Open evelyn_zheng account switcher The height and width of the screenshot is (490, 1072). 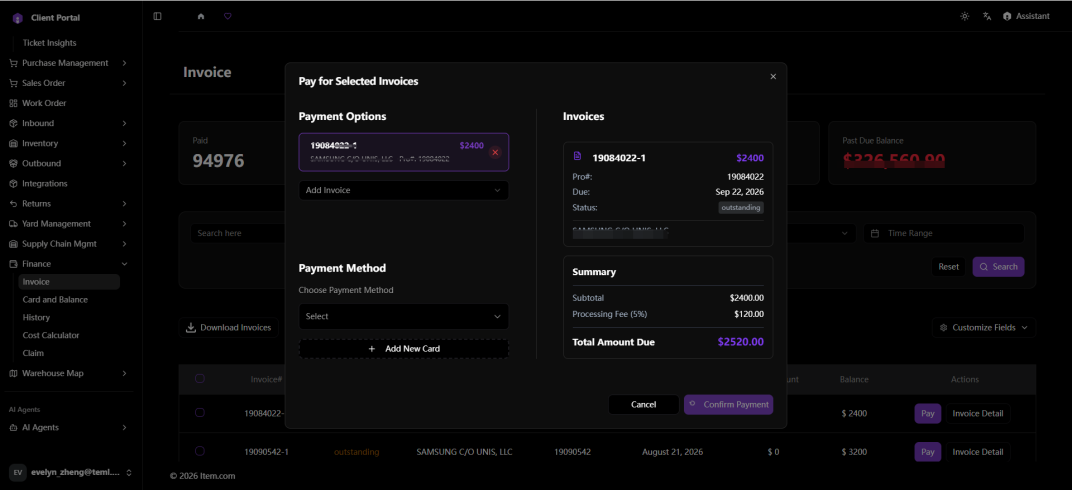tap(70, 472)
